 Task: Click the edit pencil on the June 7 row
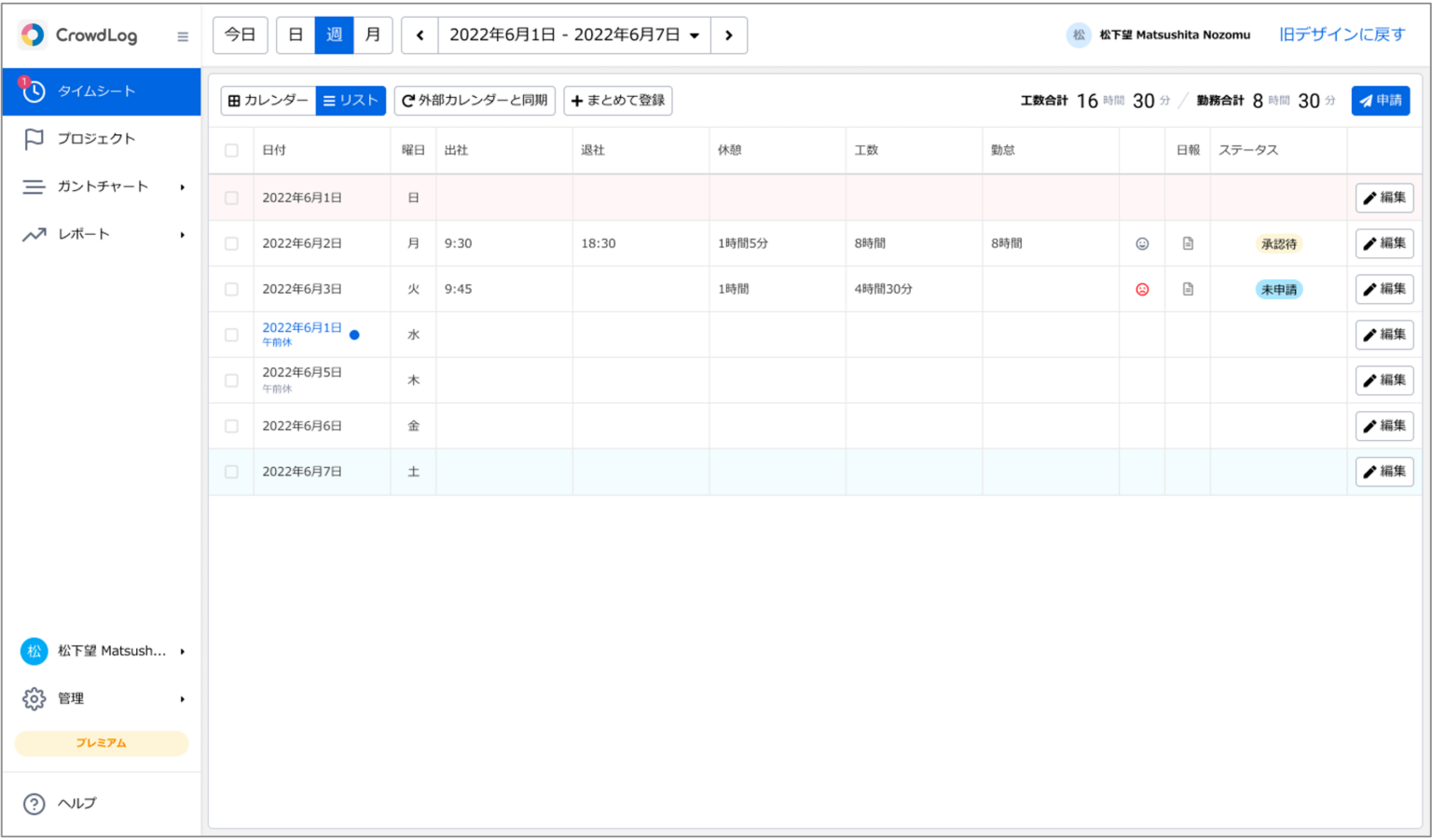point(1384,471)
